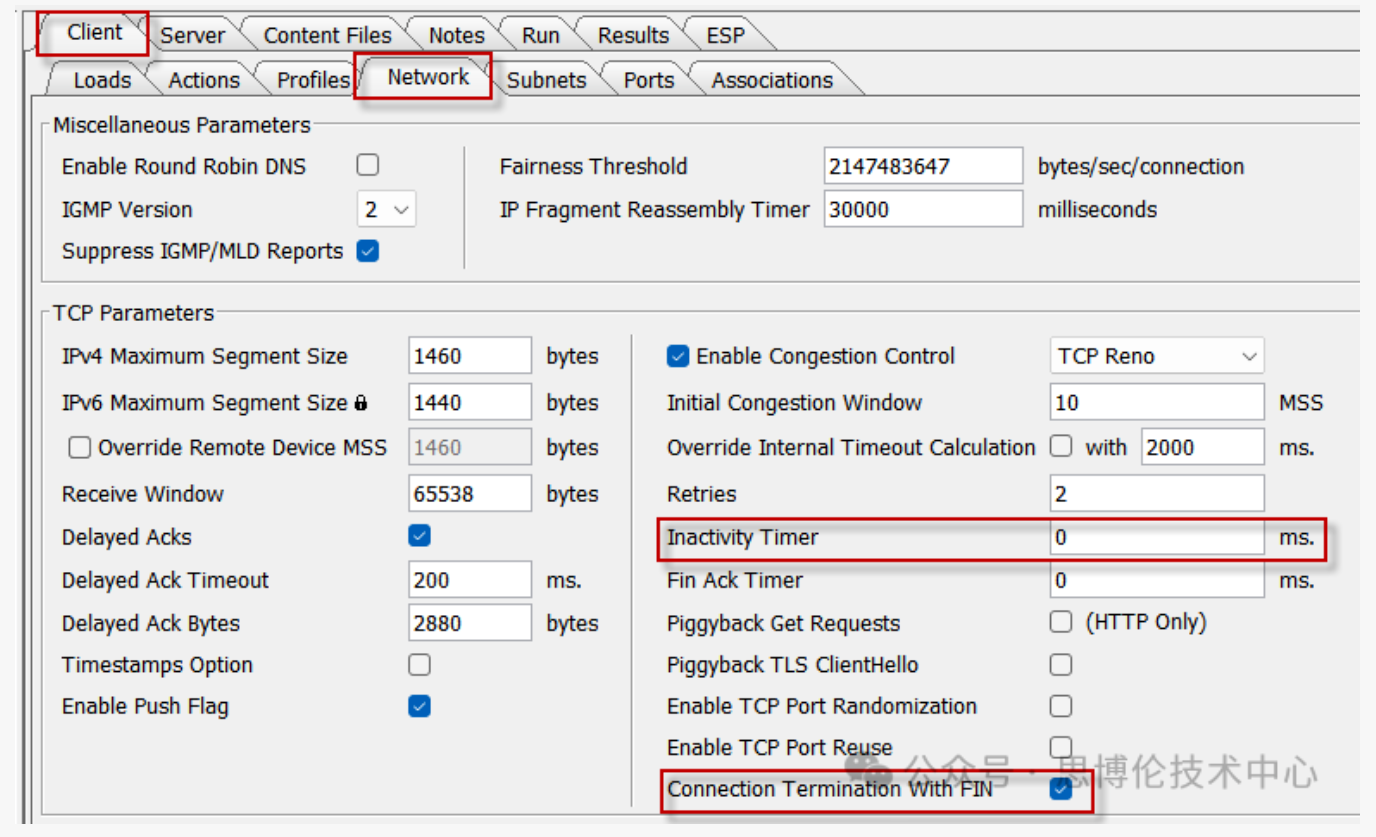Go to the Results tab
The image size is (1376, 837).
(x=633, y=35)
